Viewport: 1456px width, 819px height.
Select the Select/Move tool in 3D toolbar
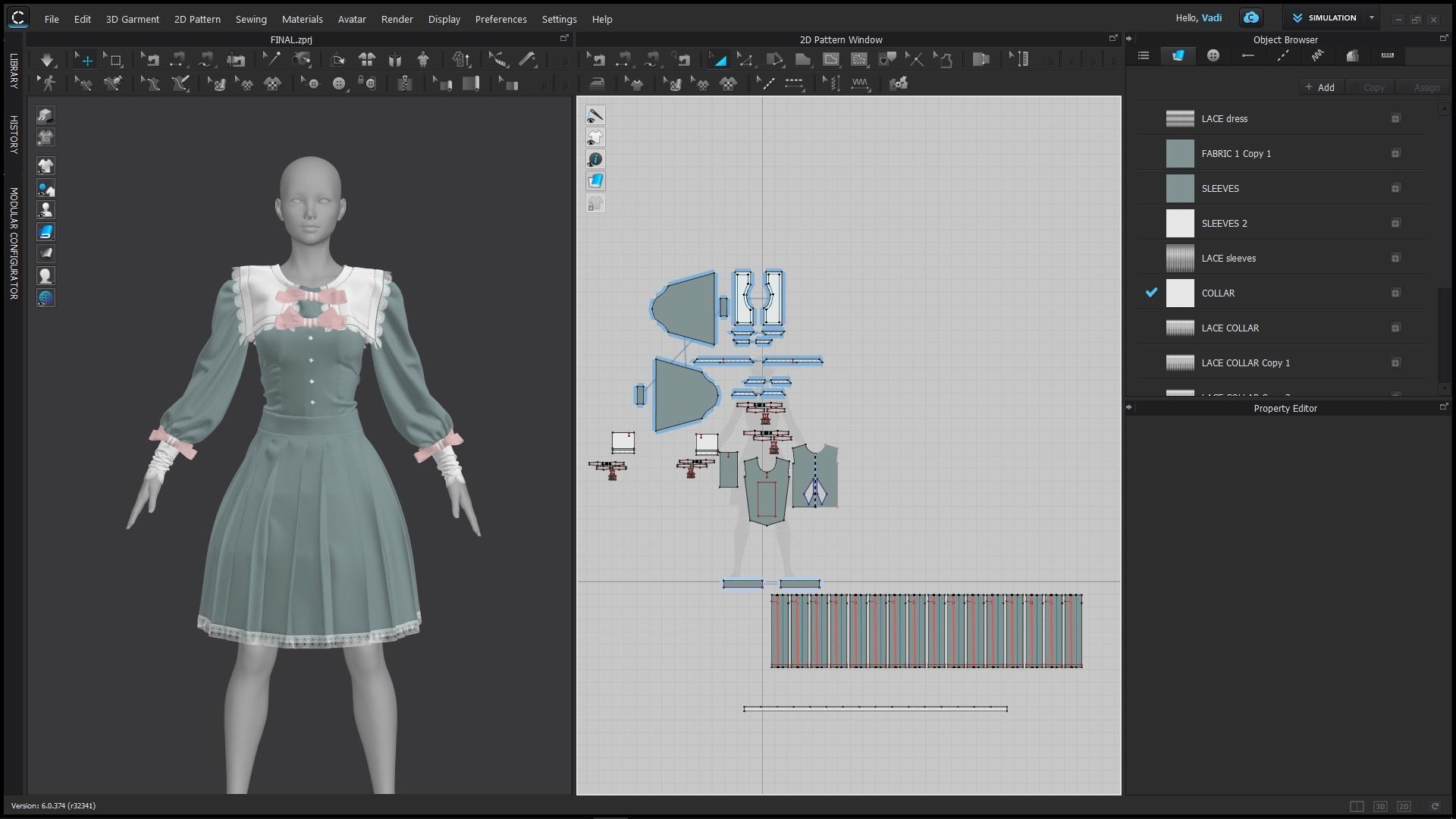tap(85, 59)
